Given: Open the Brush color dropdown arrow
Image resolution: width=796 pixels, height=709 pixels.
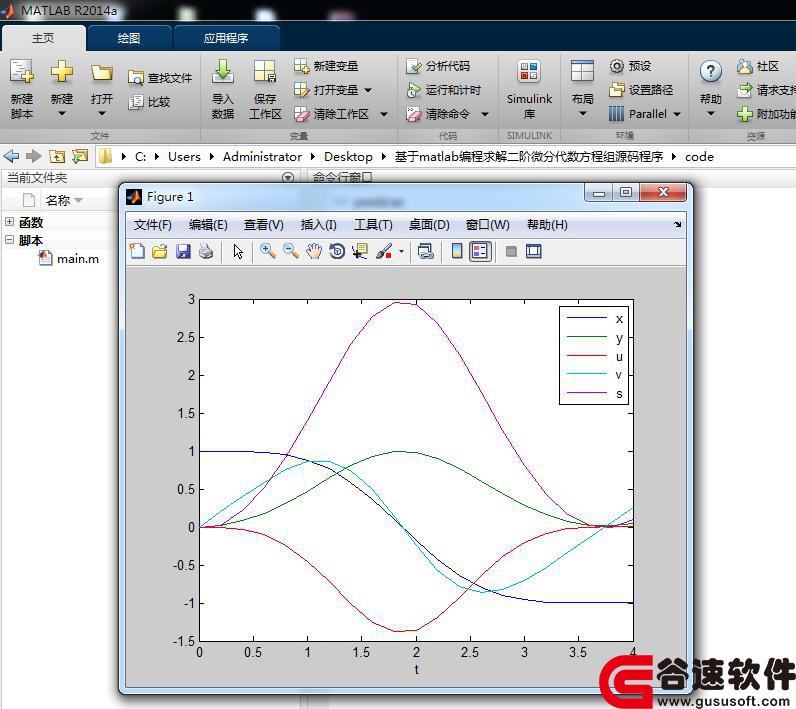Looking at the screenshot, I should pos(402,251).
